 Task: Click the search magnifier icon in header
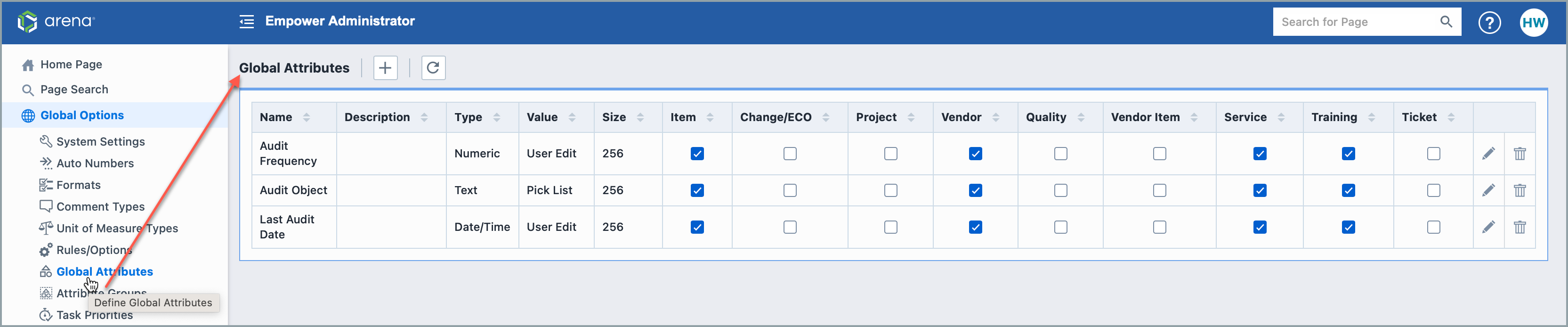tap(1446, 22)
